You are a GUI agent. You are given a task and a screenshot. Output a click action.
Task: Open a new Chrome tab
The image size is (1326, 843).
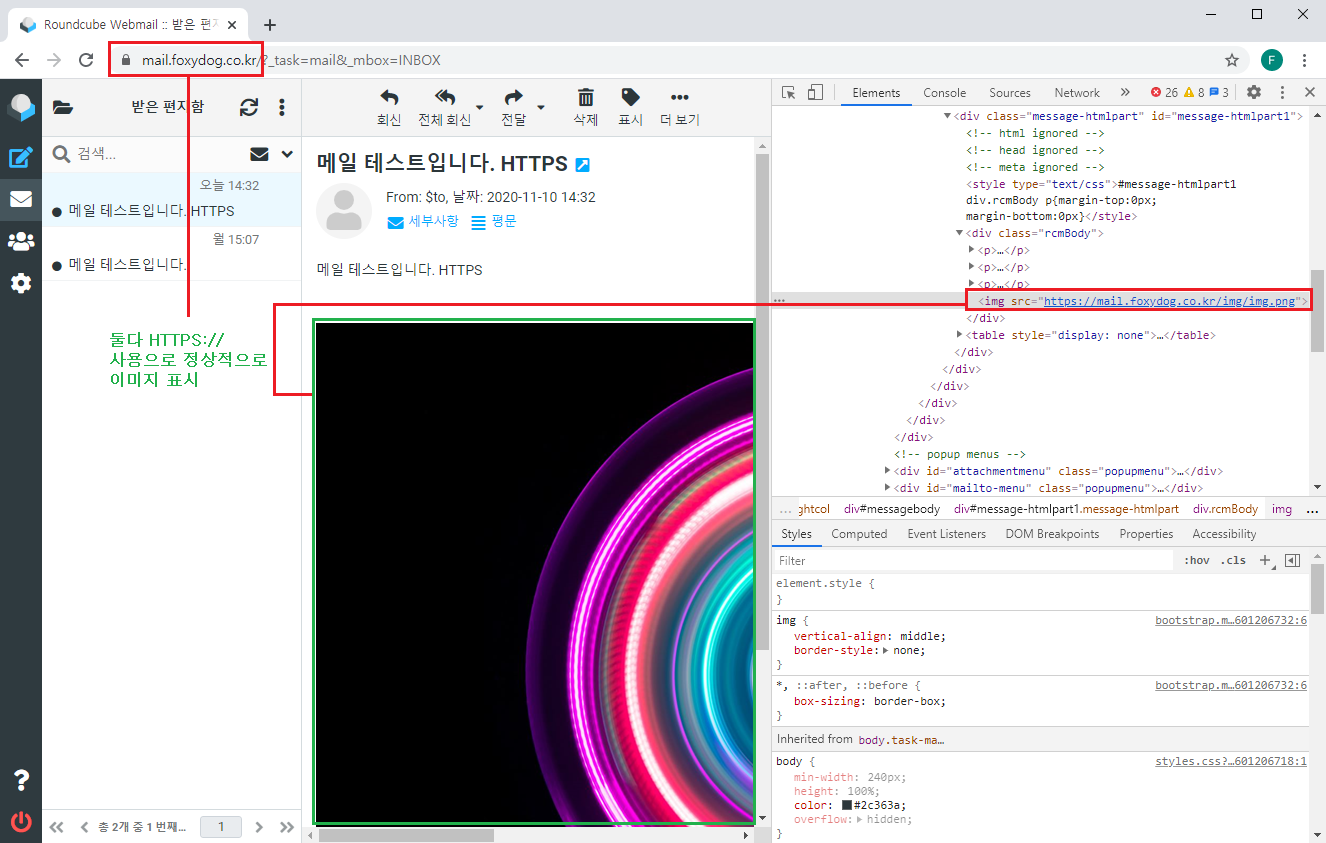click(x=269, y=25)
